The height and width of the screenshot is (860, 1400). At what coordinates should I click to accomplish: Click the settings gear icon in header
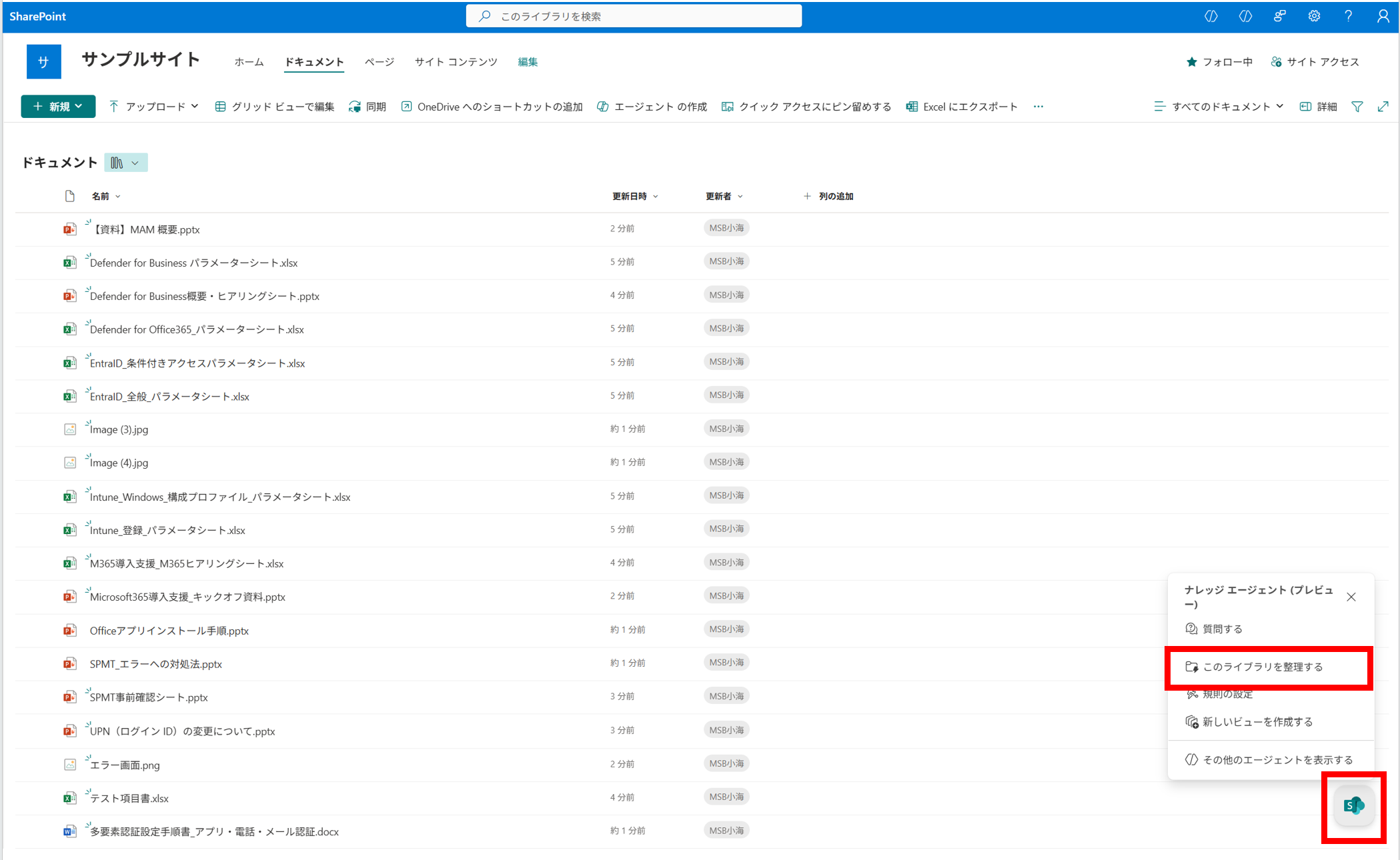pyautogui.click(x=1313, y=16)
